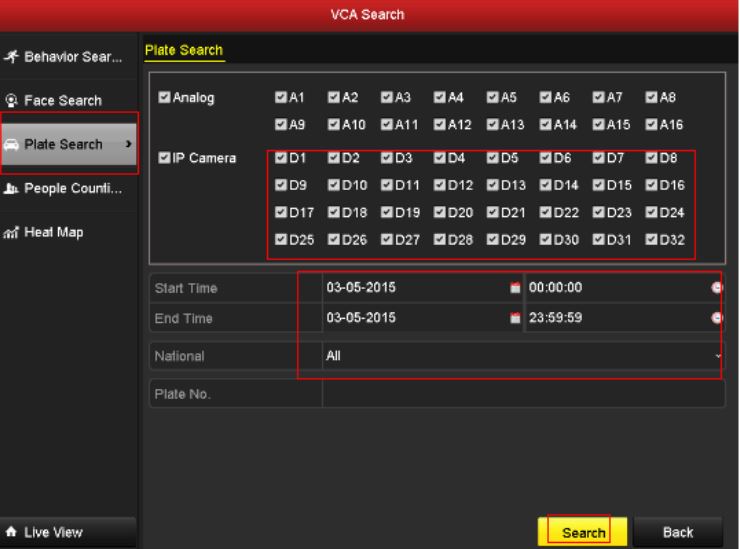Open People Counting menu item
This screenshot has width=740, height=549.
point(68,188)
